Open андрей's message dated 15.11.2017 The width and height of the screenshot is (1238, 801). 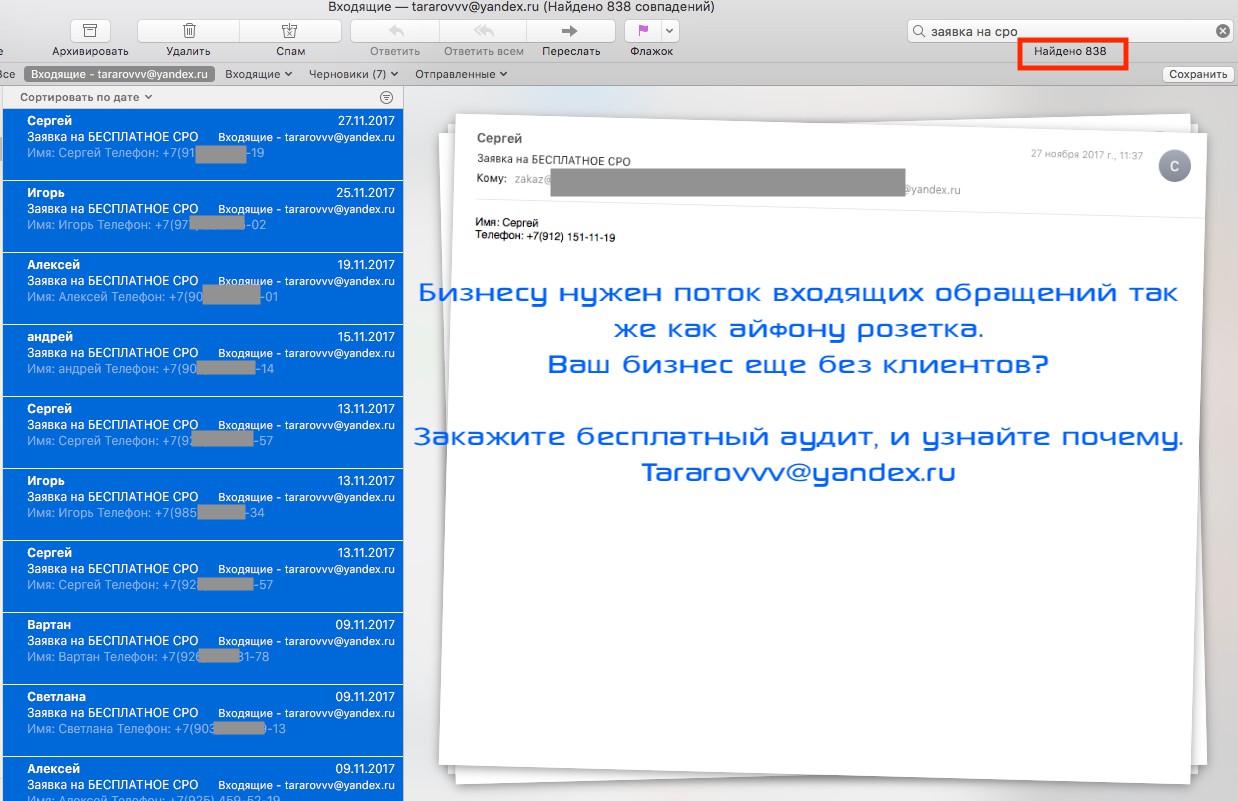[x=203, y=360]
